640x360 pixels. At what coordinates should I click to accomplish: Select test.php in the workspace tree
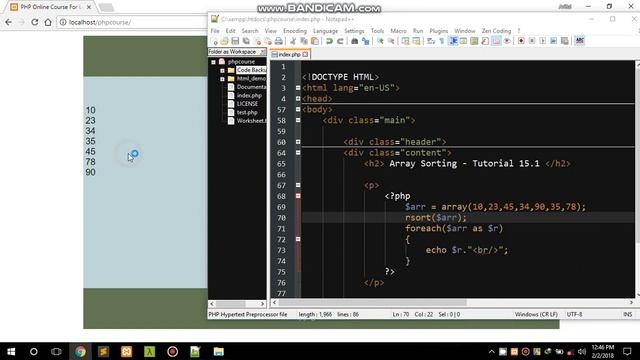(x=247, y=113)
